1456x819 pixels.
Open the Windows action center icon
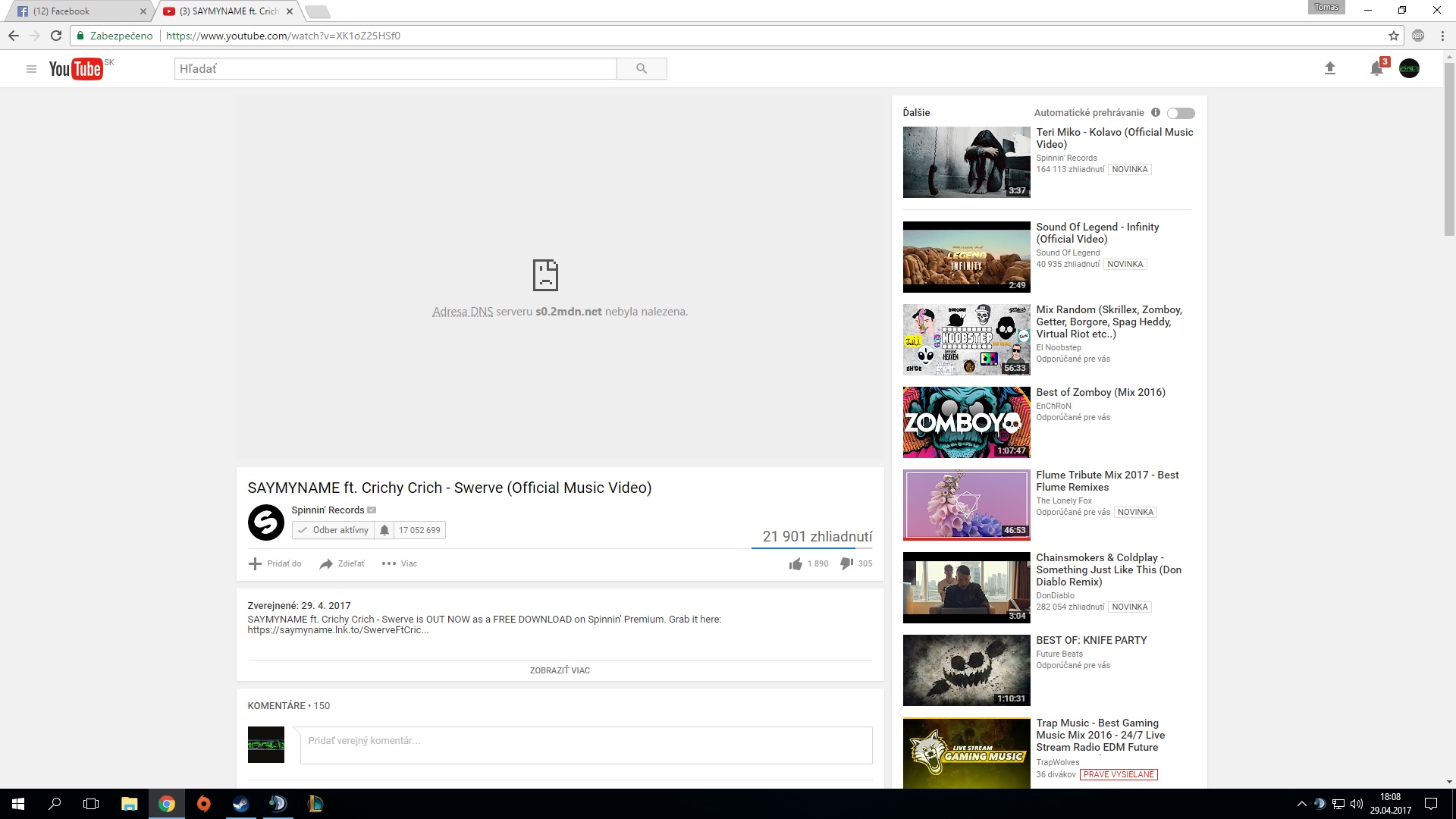(x=1431, y=804)
